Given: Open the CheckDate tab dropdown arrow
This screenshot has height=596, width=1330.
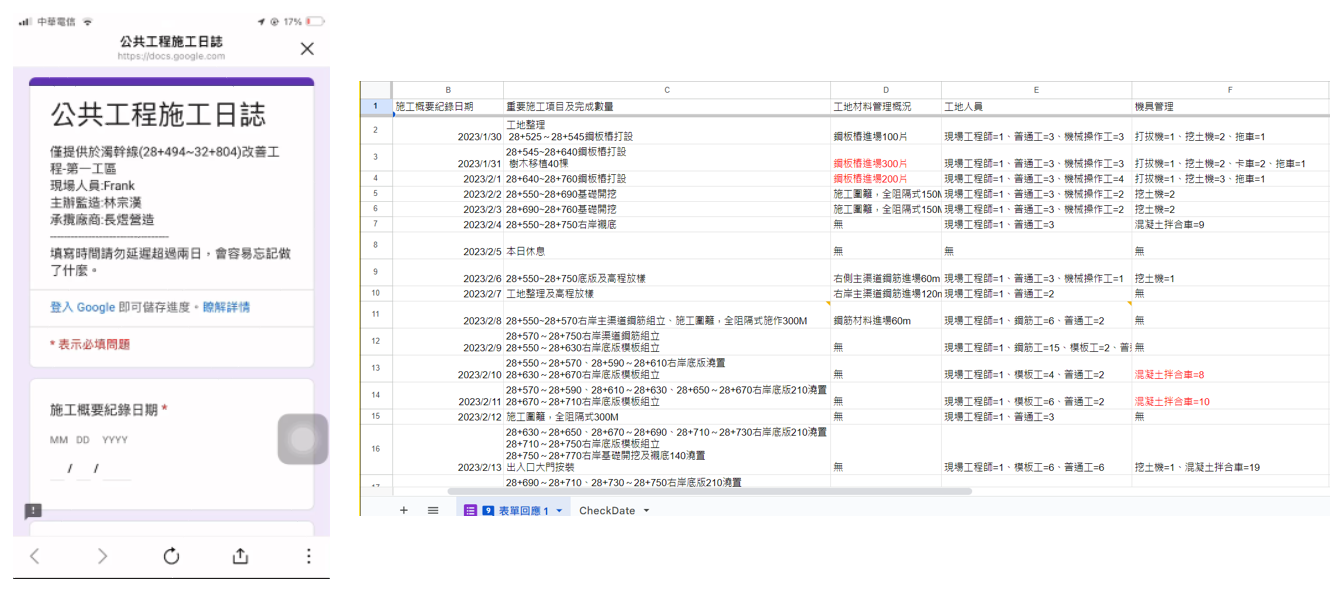Looking at the screenshot, I should 646,510.
